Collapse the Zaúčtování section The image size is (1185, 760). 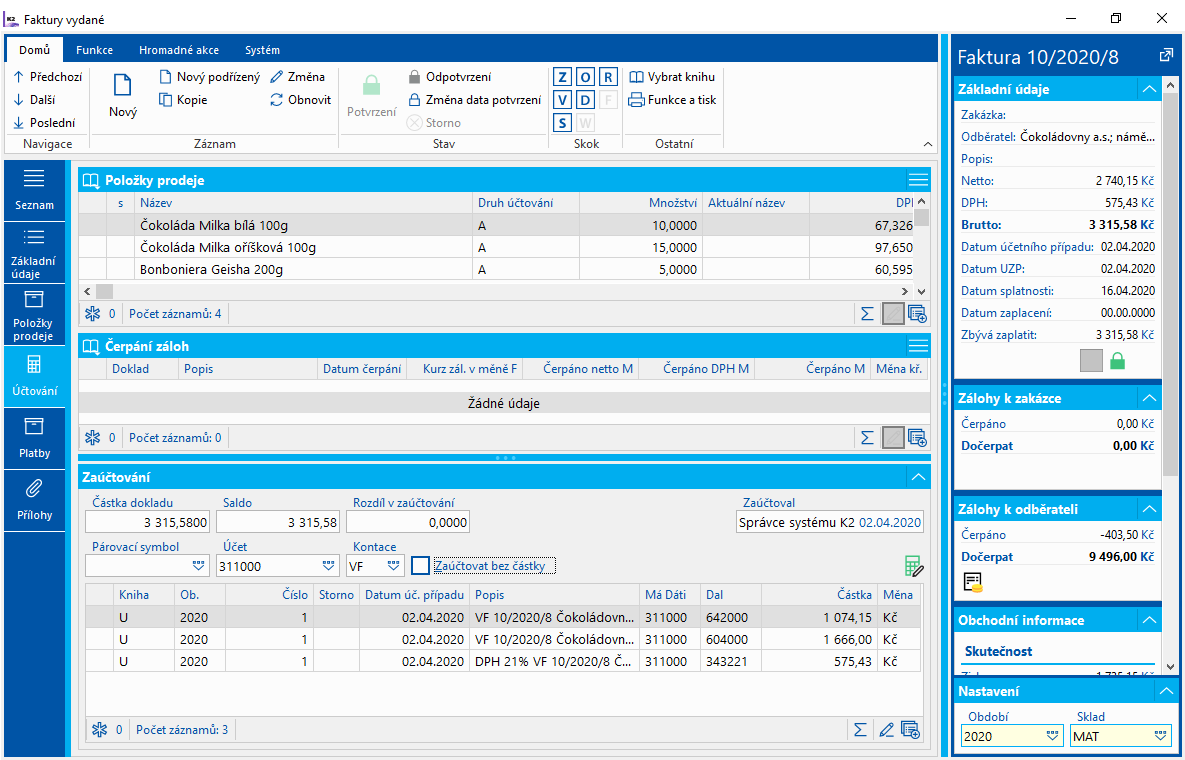[918, 477]
